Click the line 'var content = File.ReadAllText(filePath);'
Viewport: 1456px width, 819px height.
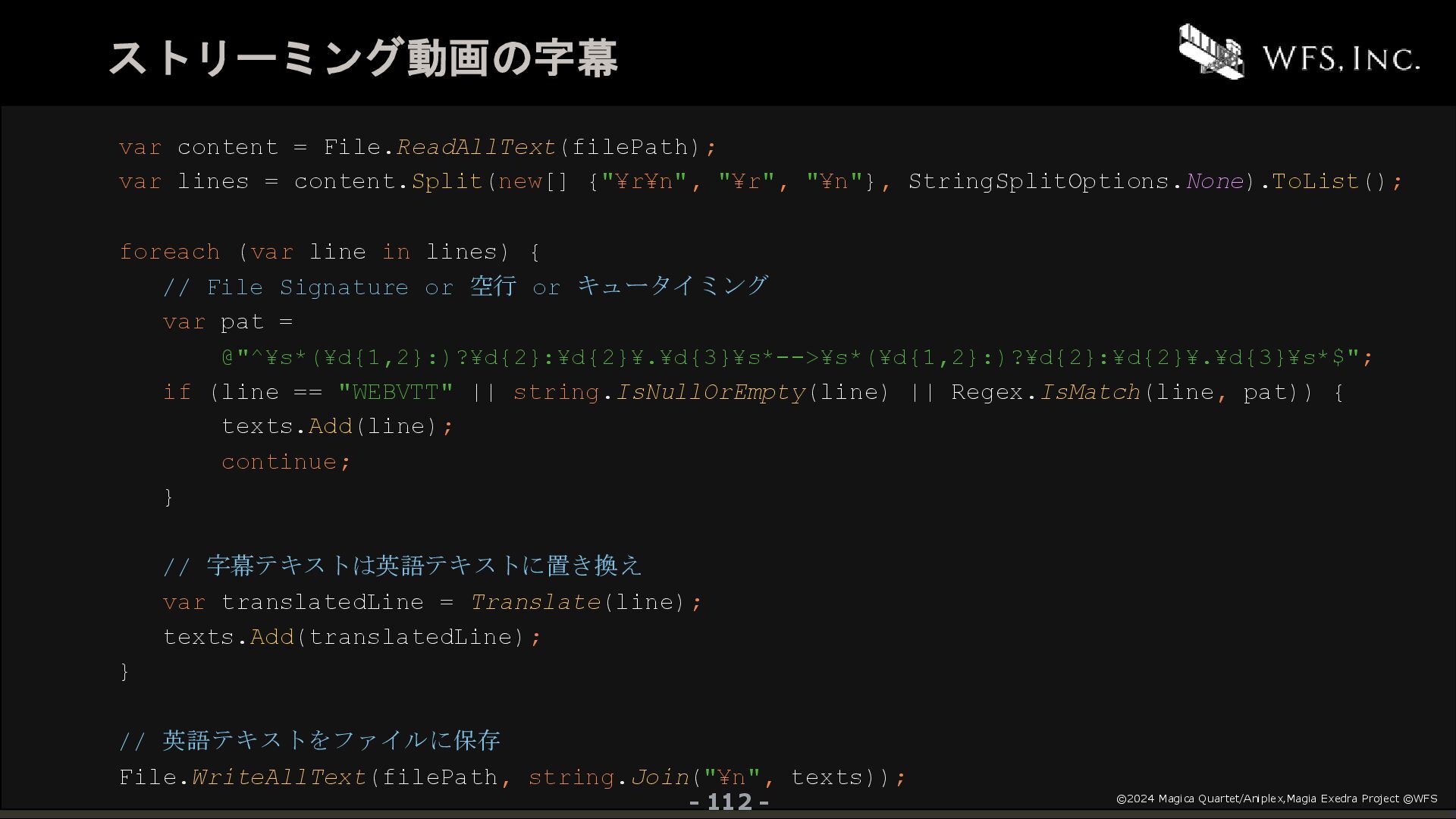tap(417, 147)
